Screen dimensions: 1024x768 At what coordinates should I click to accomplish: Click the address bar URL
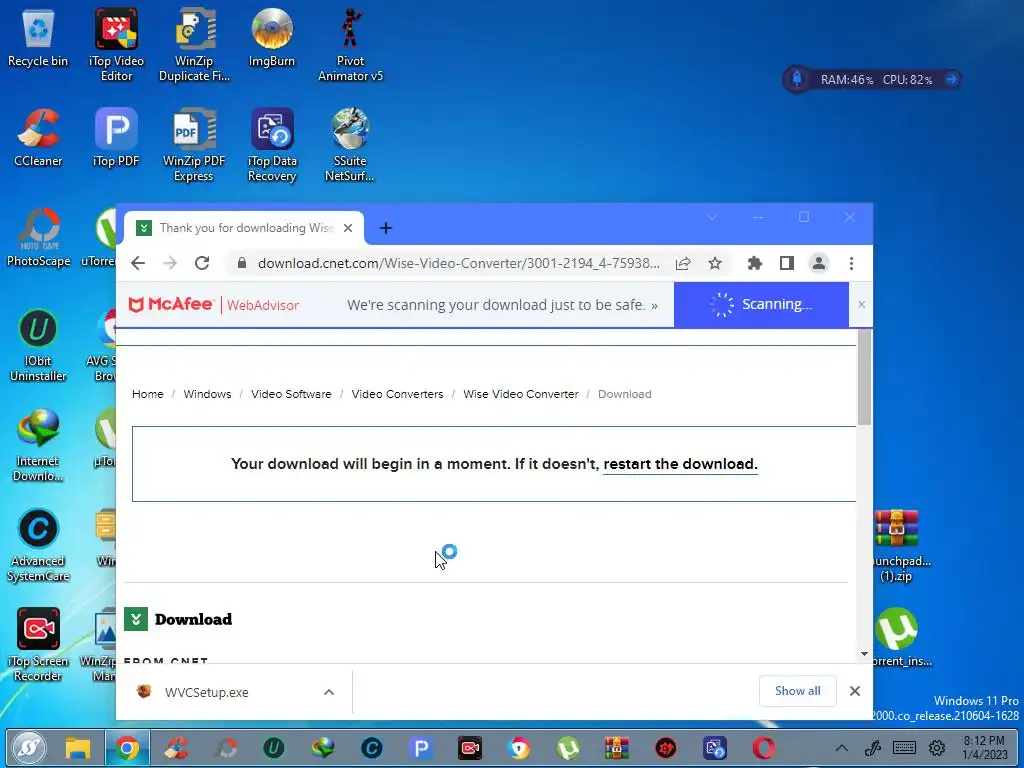tap(458, 263)
